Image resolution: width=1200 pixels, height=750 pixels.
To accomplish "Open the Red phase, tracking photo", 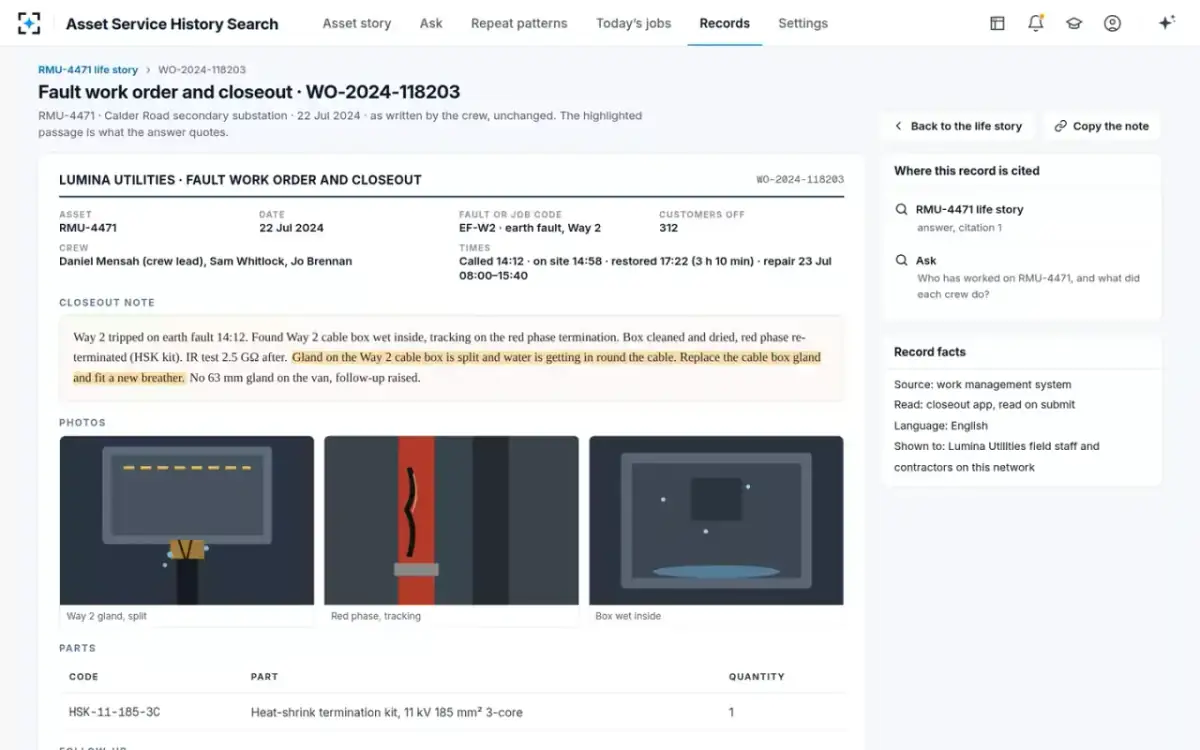I will (x=451, y=520).
